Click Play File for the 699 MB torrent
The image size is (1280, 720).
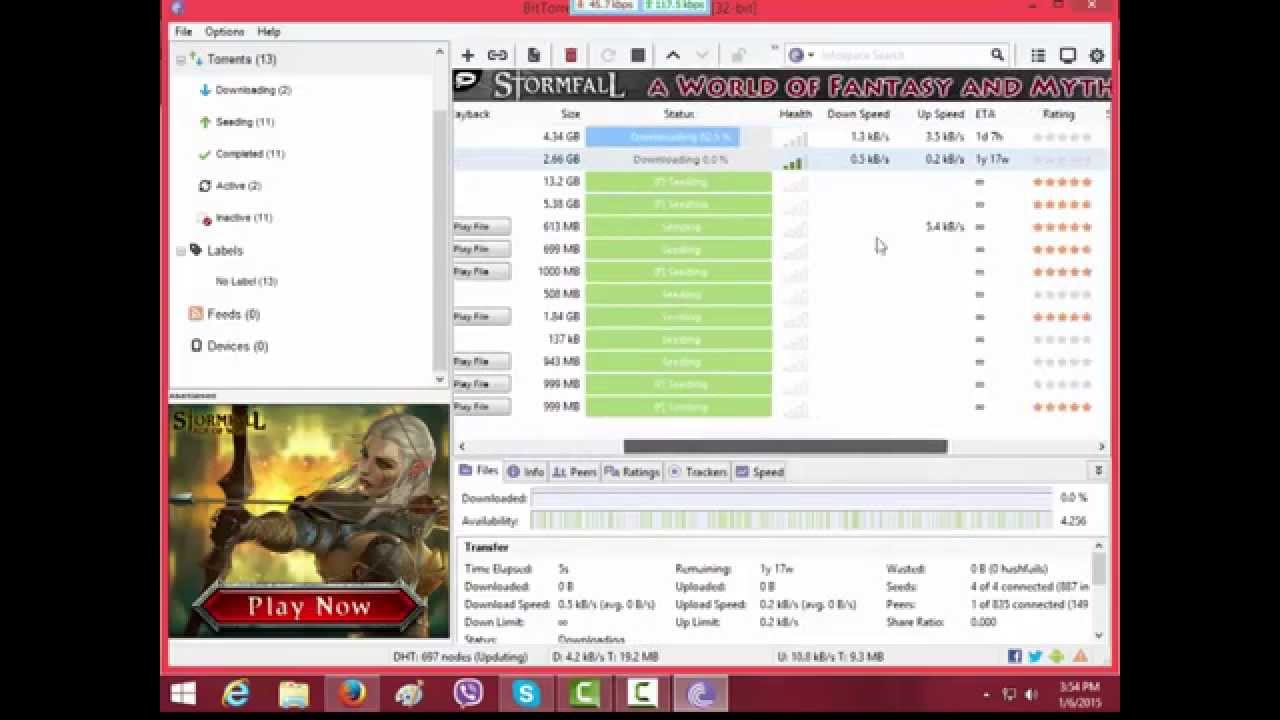[481, 249]
